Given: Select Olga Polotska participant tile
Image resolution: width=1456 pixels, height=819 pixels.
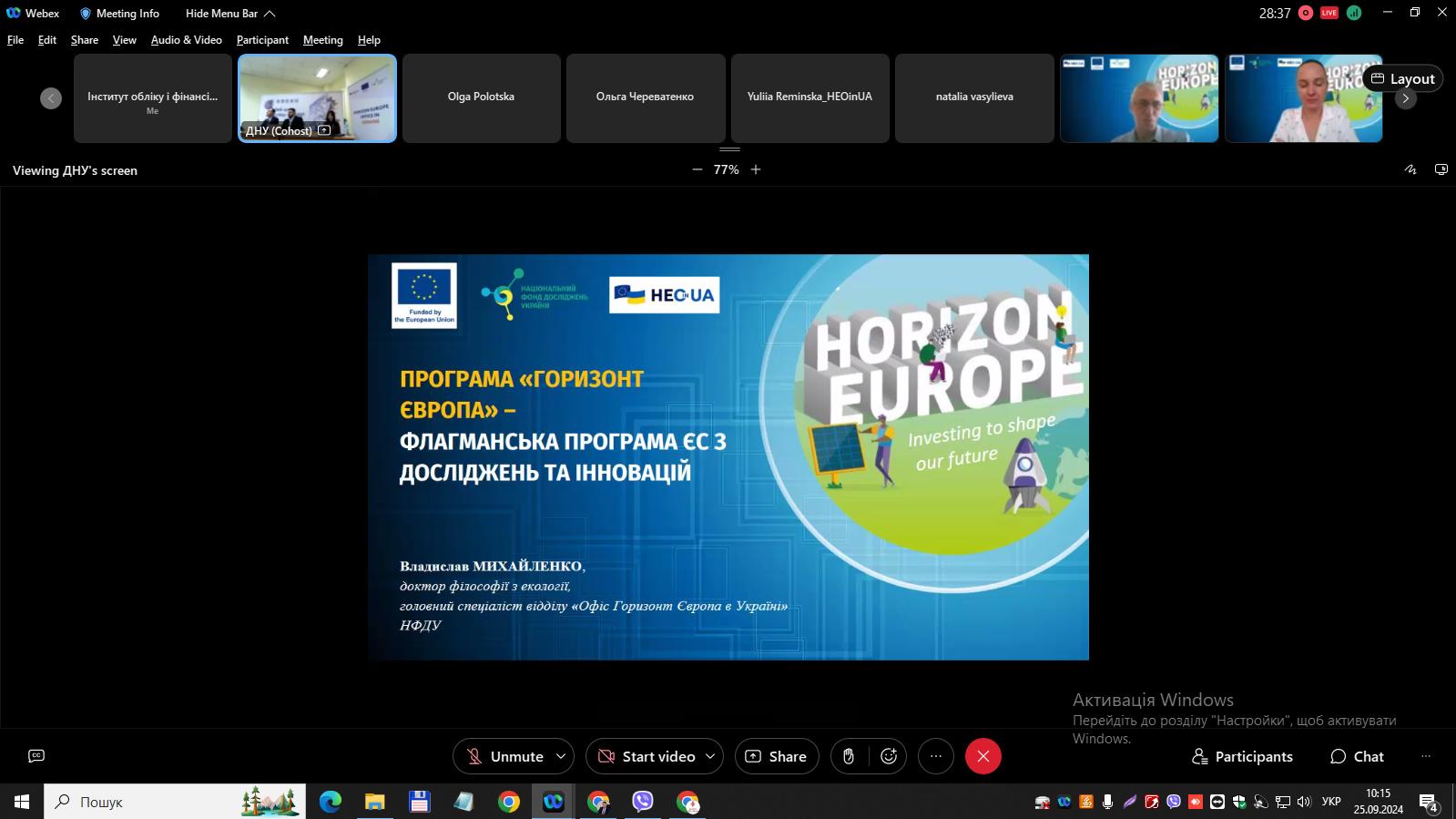Looking at the screenshot, I should coord(481,97).
